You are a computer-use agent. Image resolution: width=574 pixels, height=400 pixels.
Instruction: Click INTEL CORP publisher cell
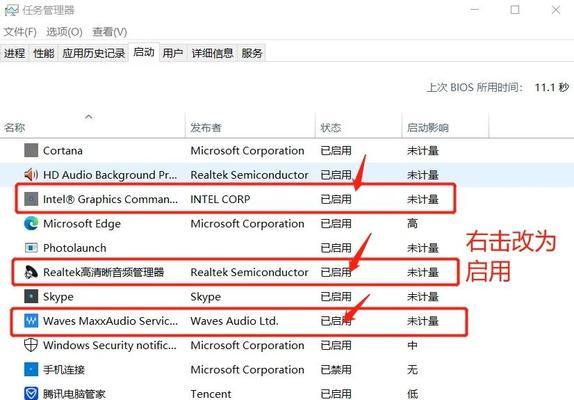click(x=220, y=199)
